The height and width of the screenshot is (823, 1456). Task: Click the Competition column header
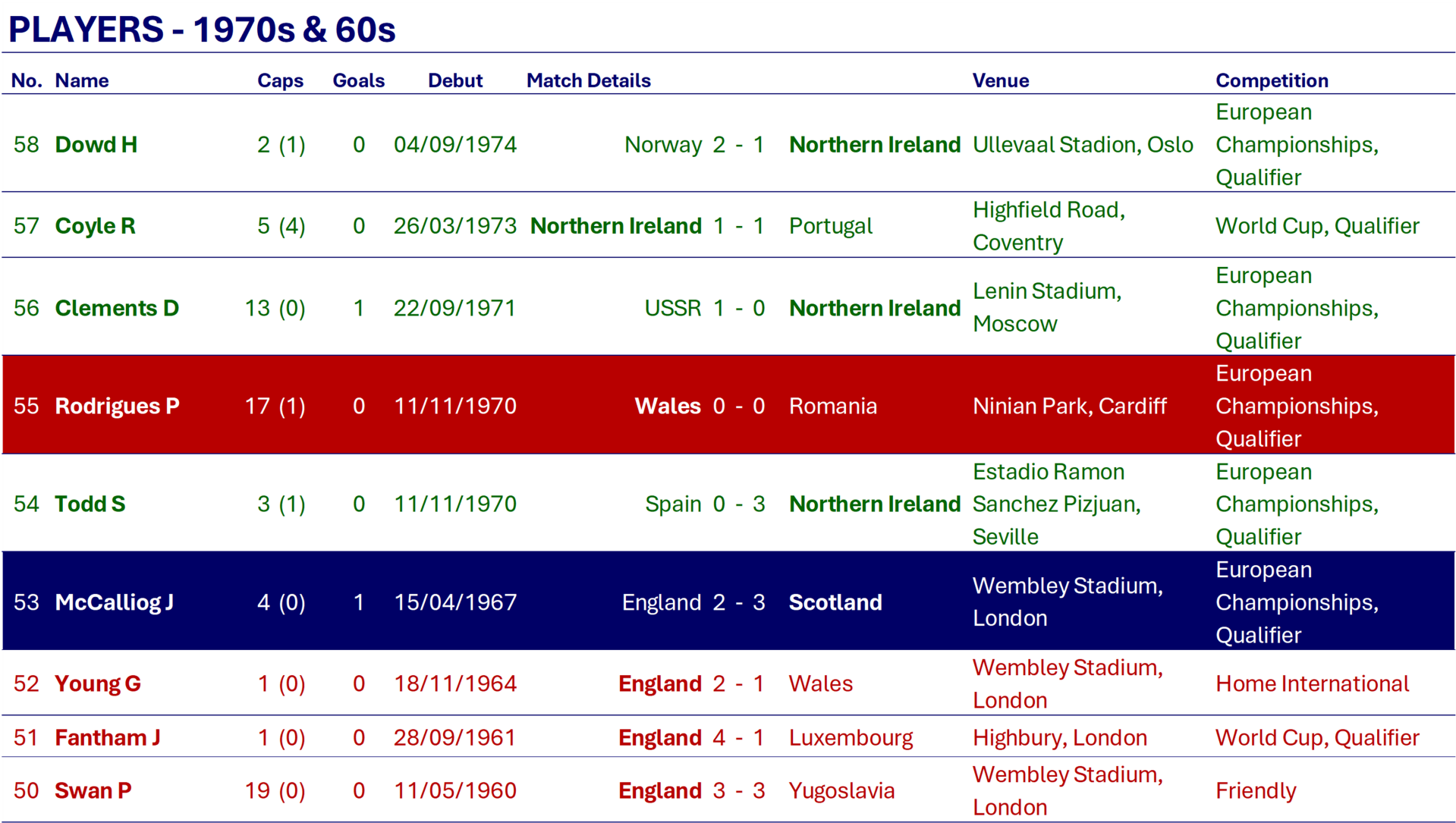(1272, 80)
